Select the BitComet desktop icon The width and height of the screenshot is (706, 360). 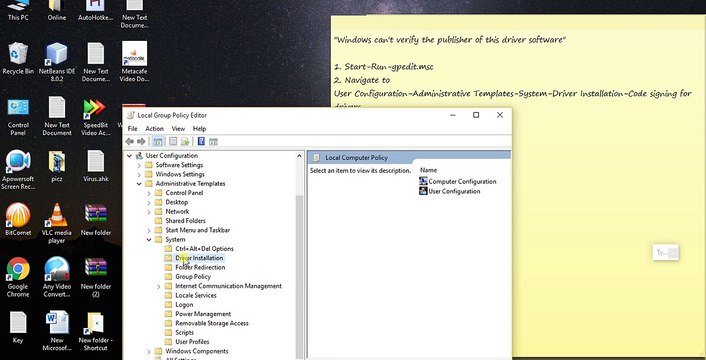coord(18,220)
